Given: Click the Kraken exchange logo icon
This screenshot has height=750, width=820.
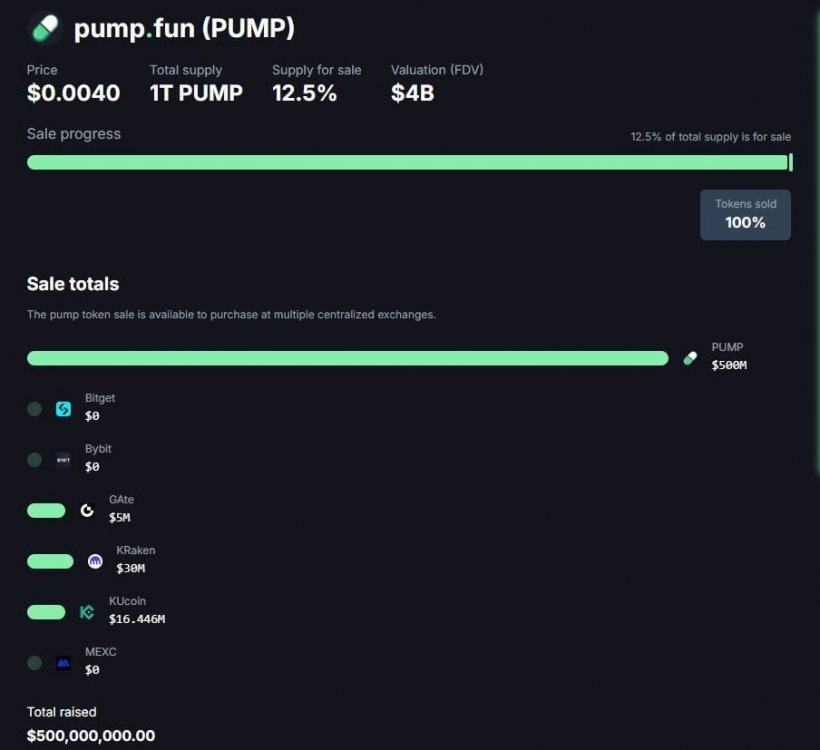Looking at the screenshot, I should pyautogui.click(x=95, y=562).
